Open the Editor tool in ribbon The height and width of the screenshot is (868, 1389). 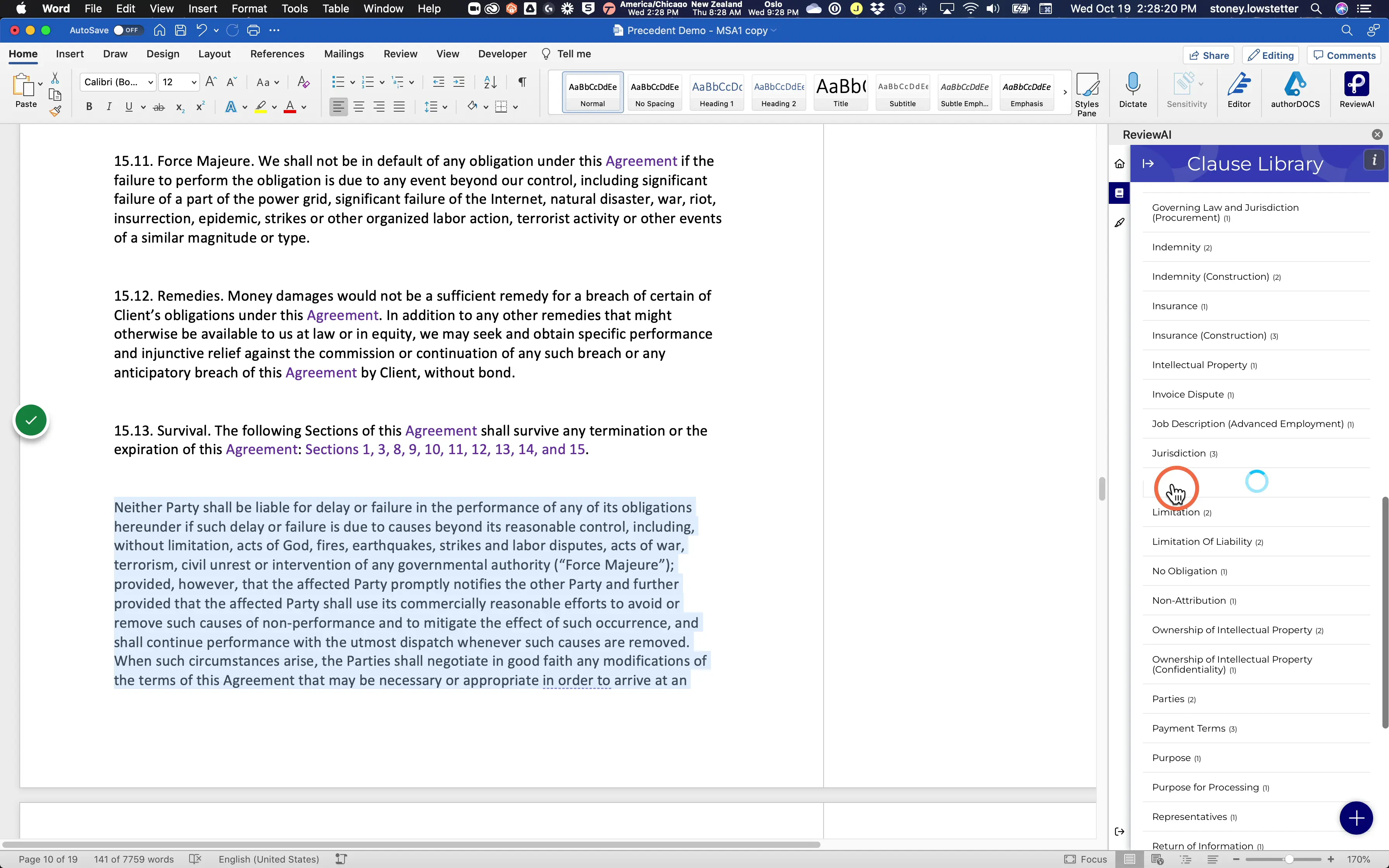tap(1239, 90)
